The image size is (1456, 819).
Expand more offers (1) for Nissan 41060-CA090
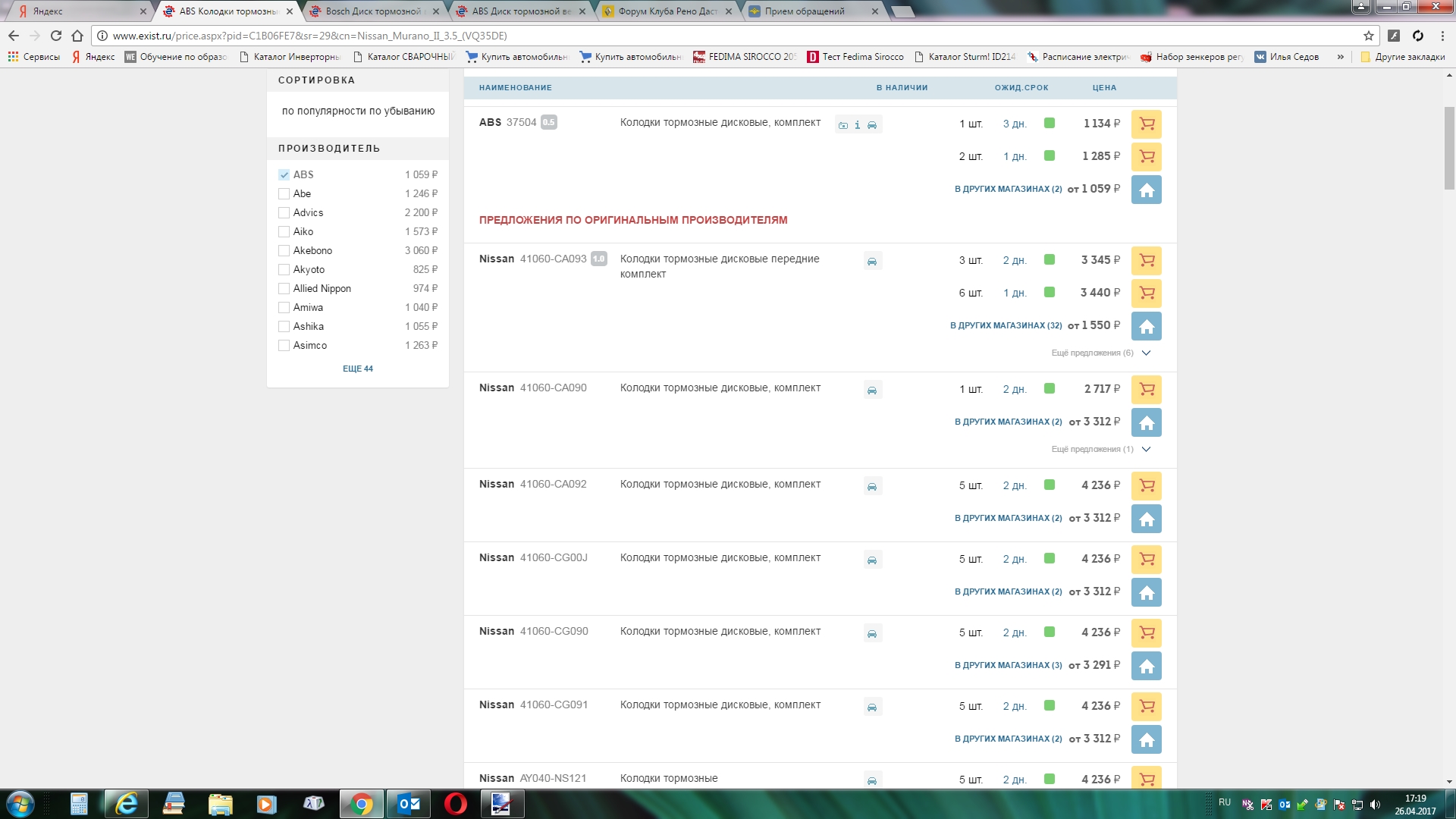[x=1100, y=449]
